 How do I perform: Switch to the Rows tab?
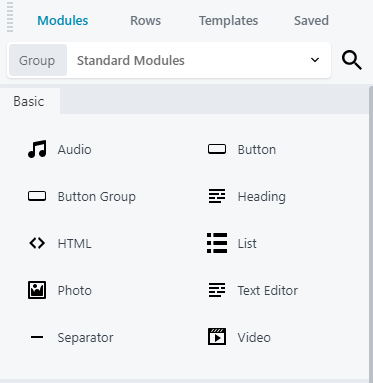pyautogui.click(x=145, y=21)
